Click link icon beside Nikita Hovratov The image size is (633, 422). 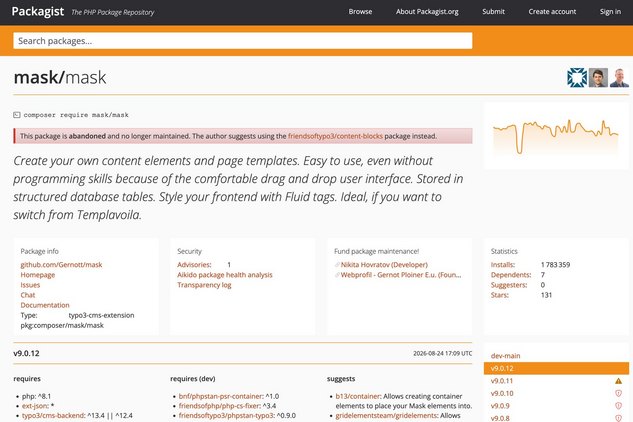(337, 265)
